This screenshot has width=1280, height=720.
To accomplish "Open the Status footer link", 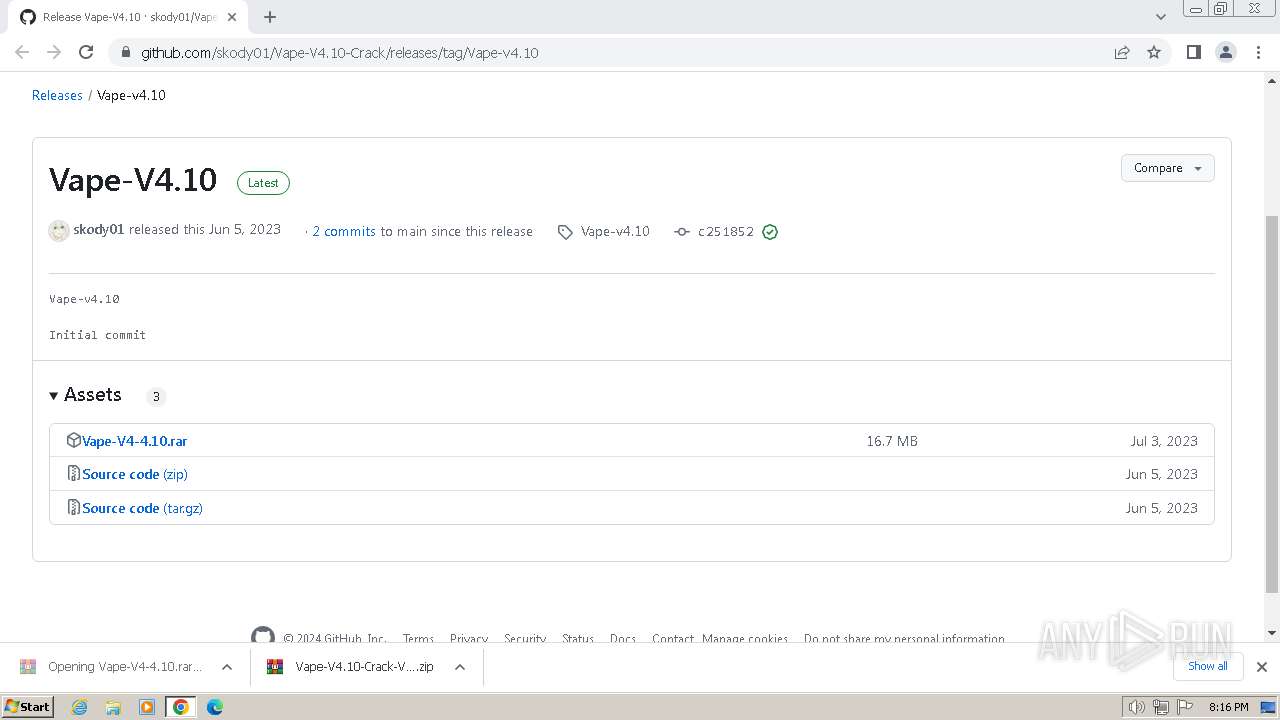I will (578, 639).
